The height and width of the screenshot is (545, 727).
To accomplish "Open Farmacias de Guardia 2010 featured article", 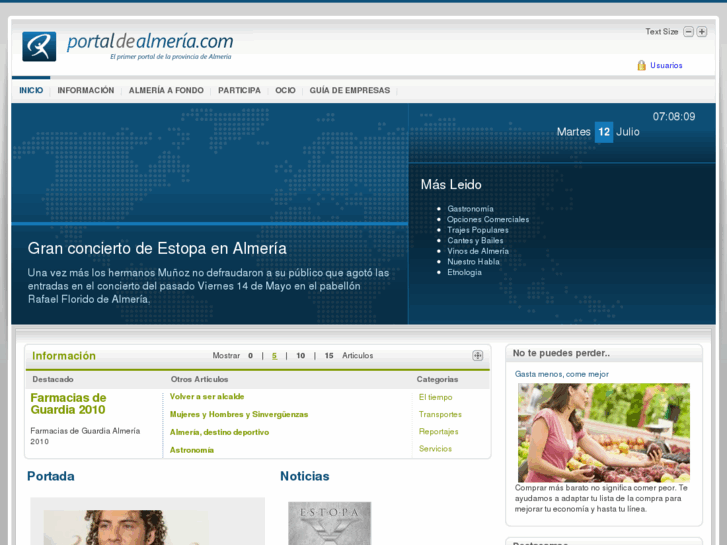I will pos(68,404).
